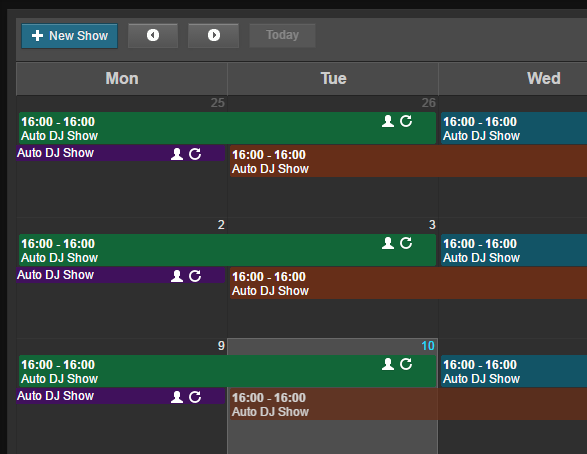Click the day number 10 cell
The height and width of the screenshot is (454, 587).
coord(428,346)
